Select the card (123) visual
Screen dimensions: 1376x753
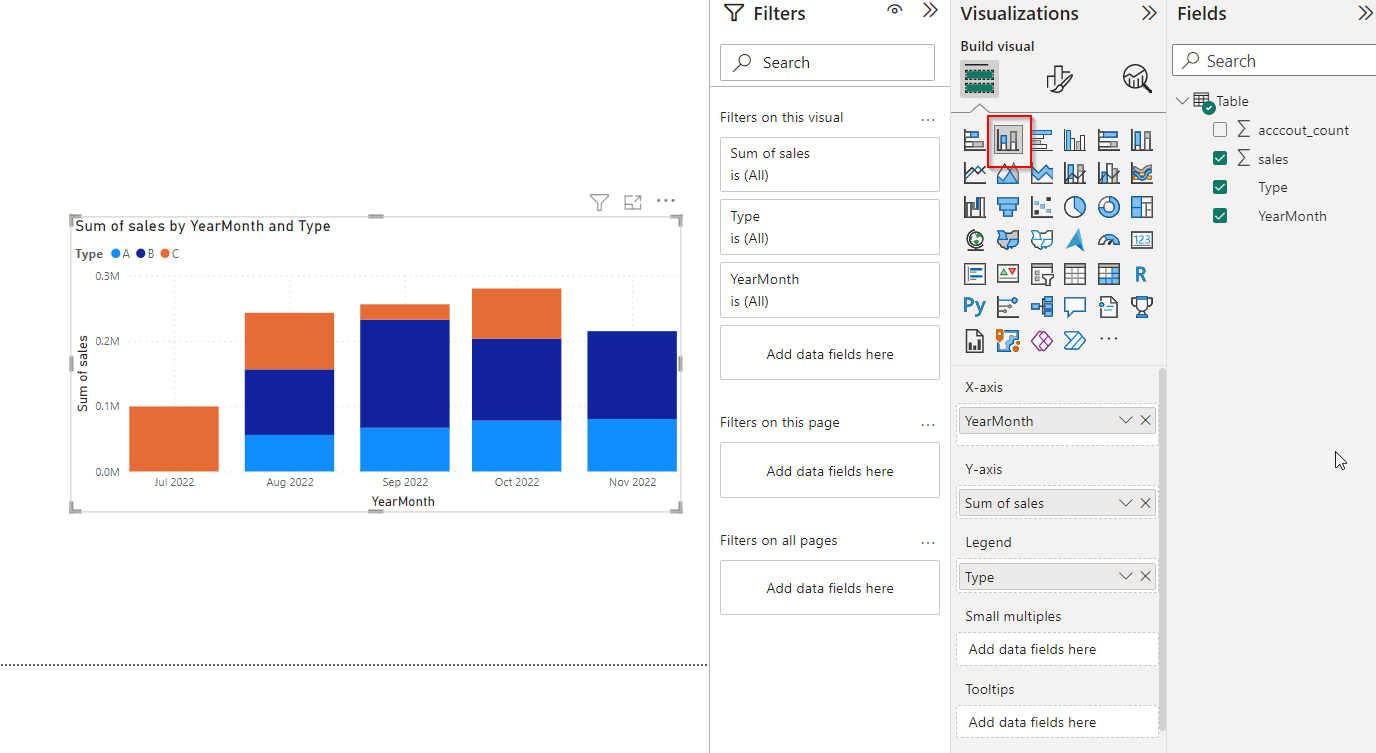(x=1142, y=240)
